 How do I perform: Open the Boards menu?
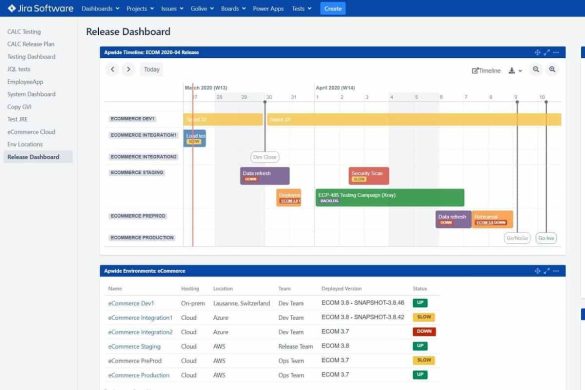tap(233, 9)
